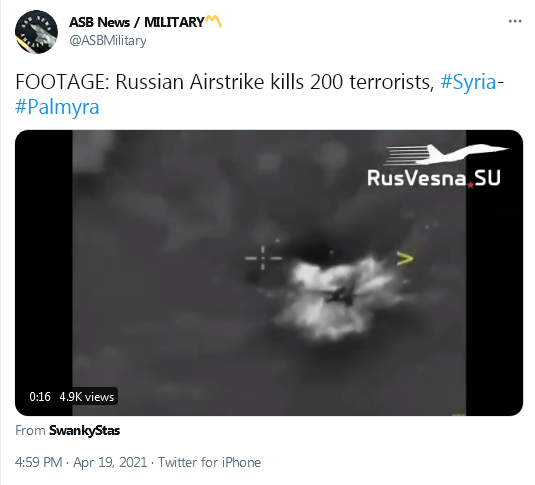
Task: Click the 4.9K views counter
Action: click(87, 397)
